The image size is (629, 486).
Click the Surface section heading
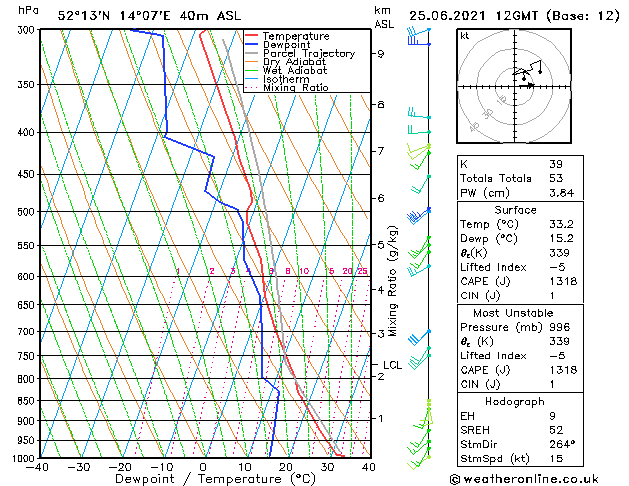pos(515,210)
